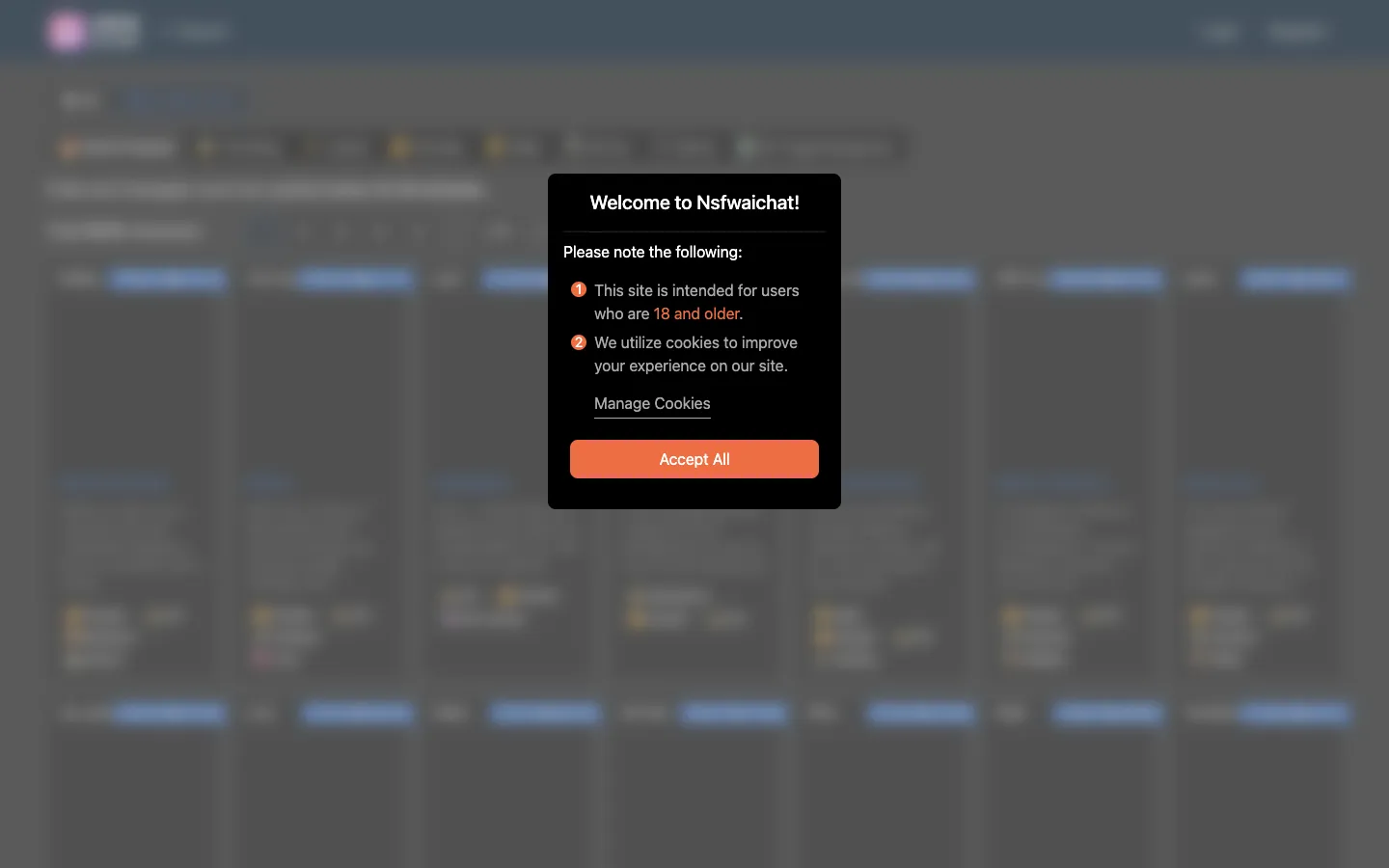Viewport: 1389px width, 868px height.
Task: Click the blurred pink site logo
Action: [x=67, y=32]
